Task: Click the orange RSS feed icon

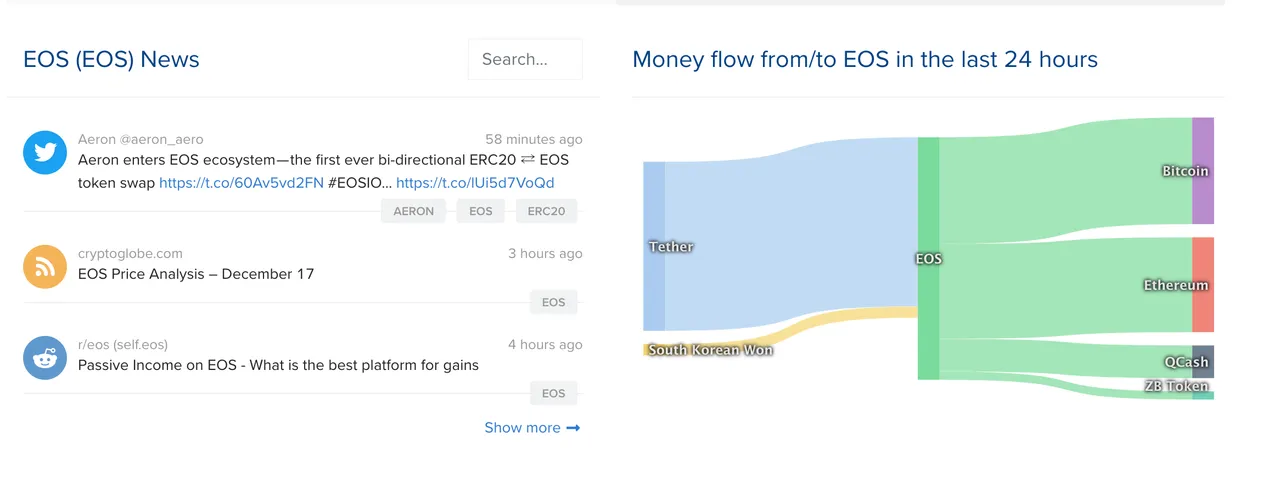Action: tap(45, 267)
